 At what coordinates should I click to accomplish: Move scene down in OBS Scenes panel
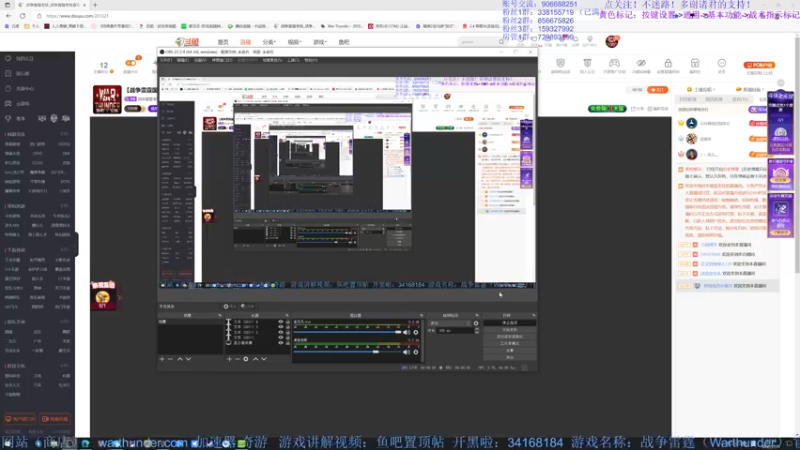coord(188,359)
